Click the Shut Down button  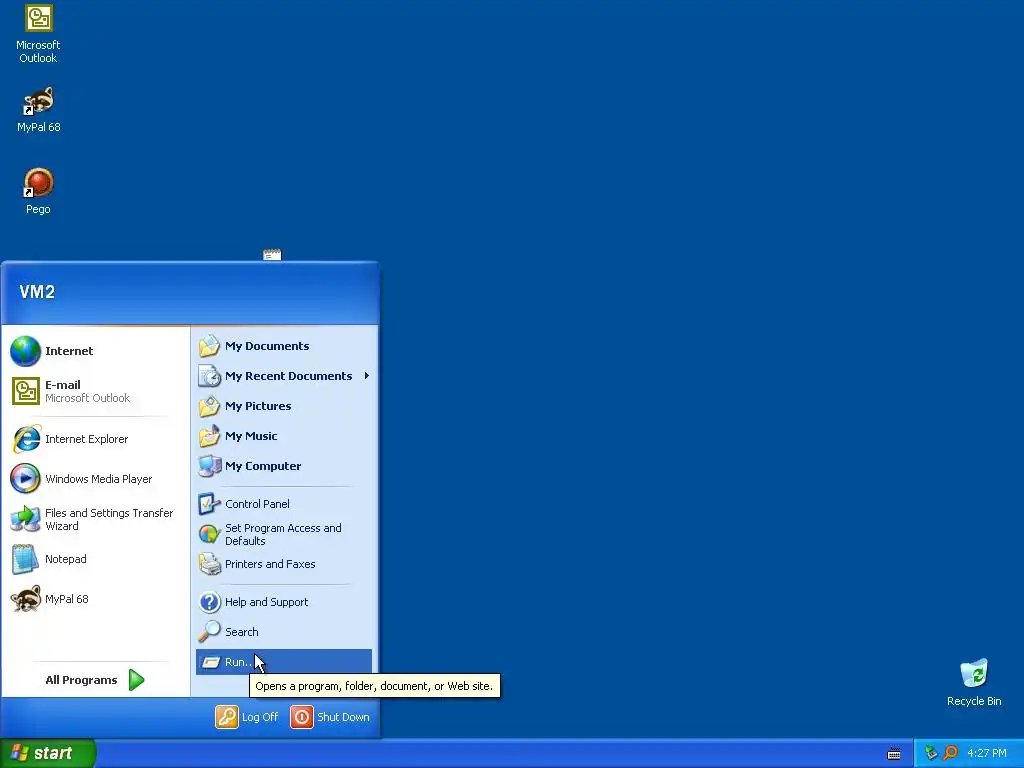coord(330,716)
